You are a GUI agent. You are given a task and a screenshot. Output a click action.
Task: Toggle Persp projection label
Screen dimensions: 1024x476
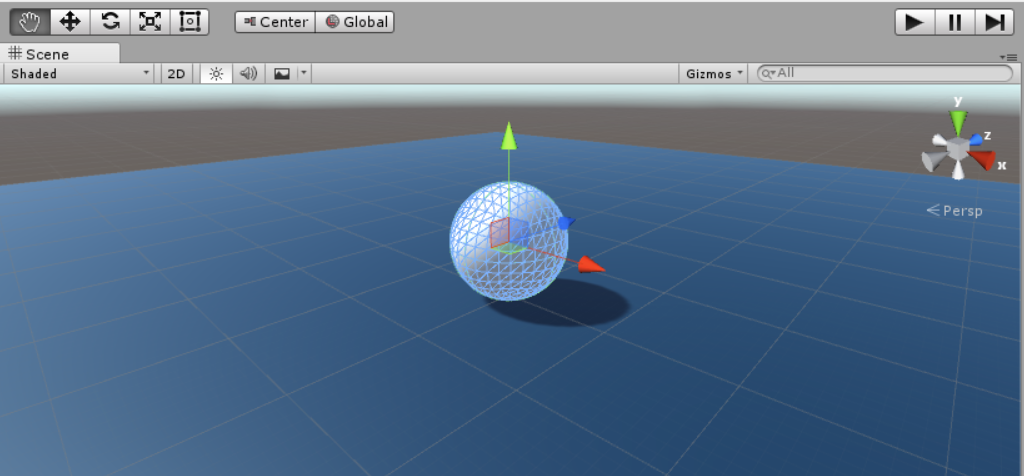point(954,210)
